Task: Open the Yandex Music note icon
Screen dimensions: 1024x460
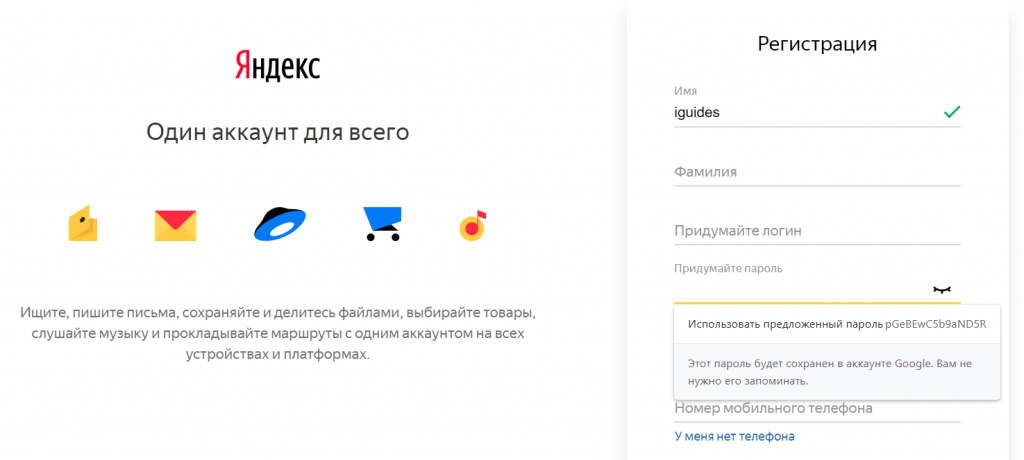Action: (472, 225)
